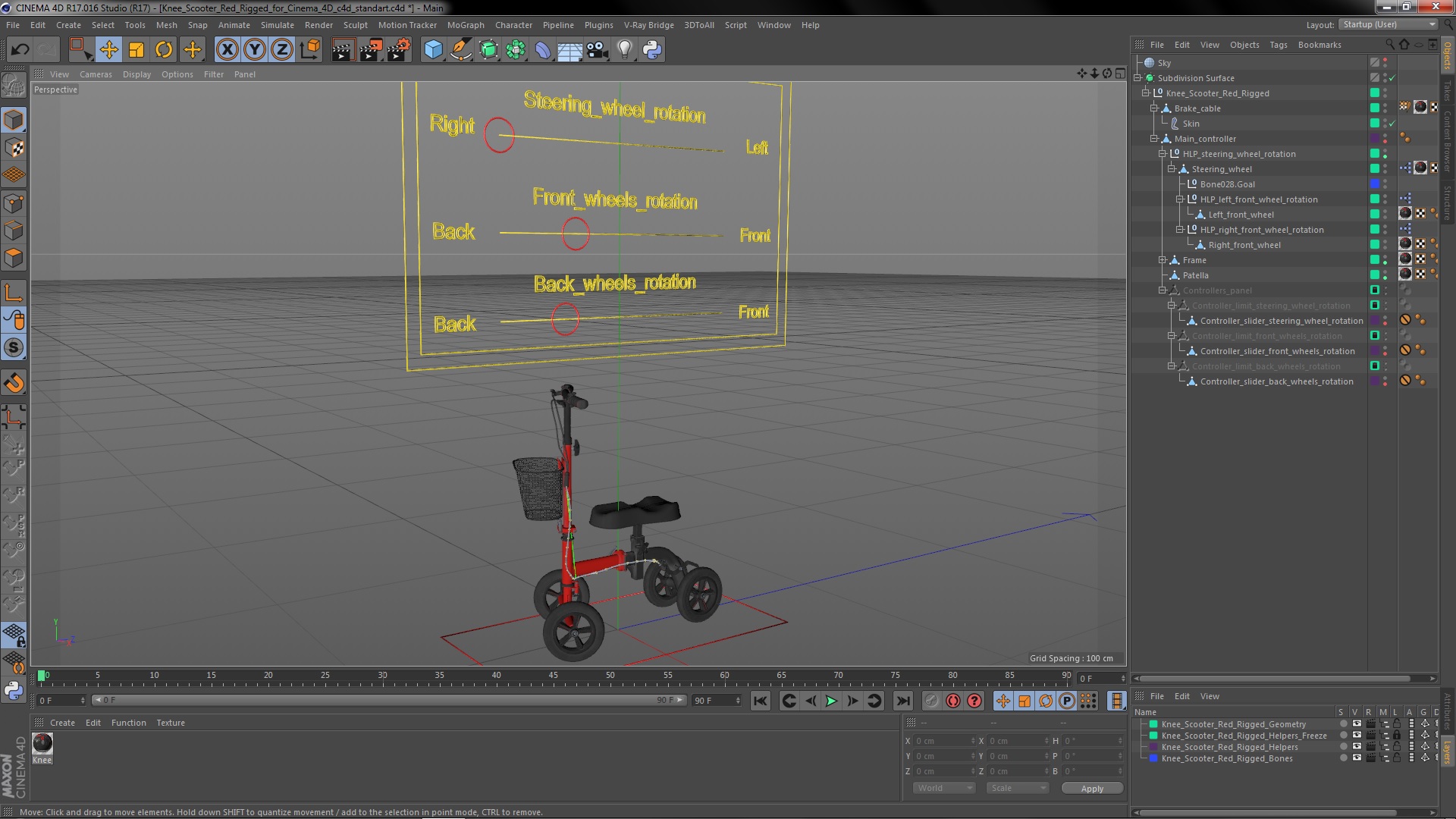Select Bone028.Goal object
Image resolution: width=1456 pixels, height=819 pixels.
(1227, 184)
